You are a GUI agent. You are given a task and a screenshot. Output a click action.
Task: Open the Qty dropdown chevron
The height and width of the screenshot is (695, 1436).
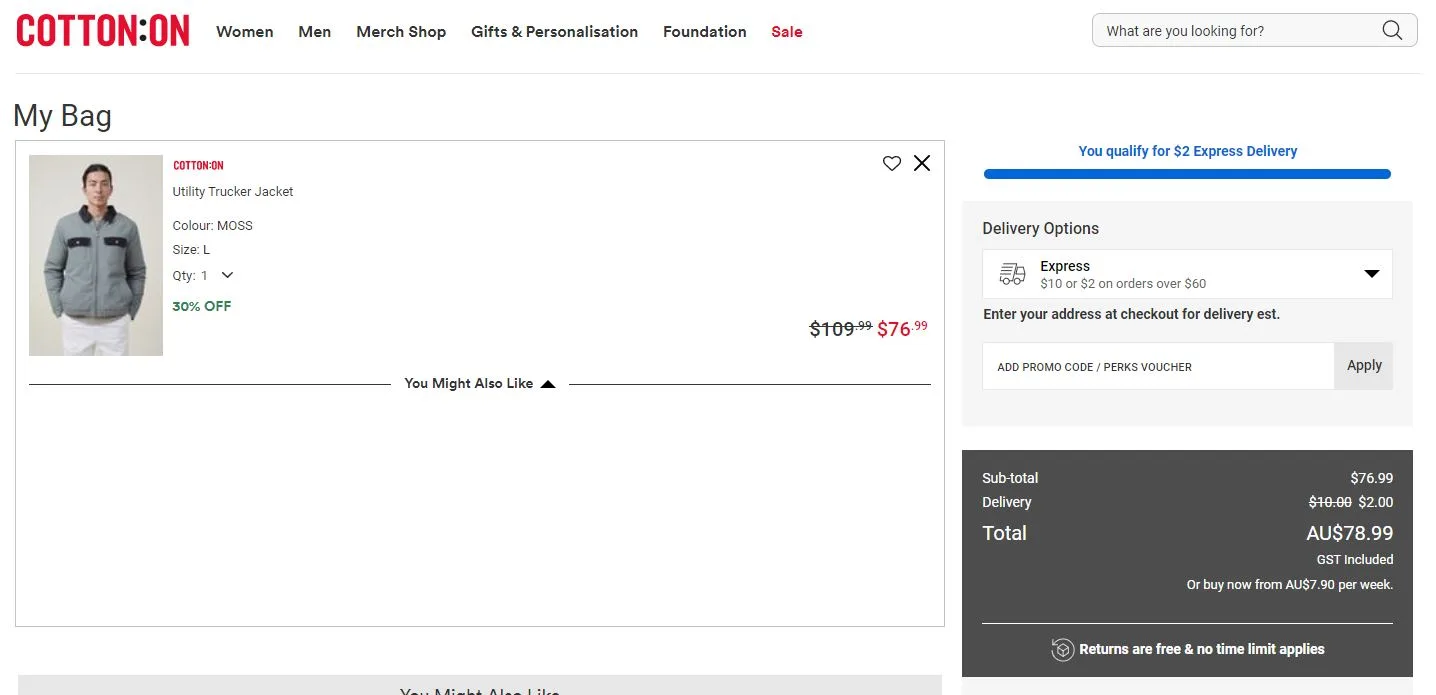click(227, 275)
